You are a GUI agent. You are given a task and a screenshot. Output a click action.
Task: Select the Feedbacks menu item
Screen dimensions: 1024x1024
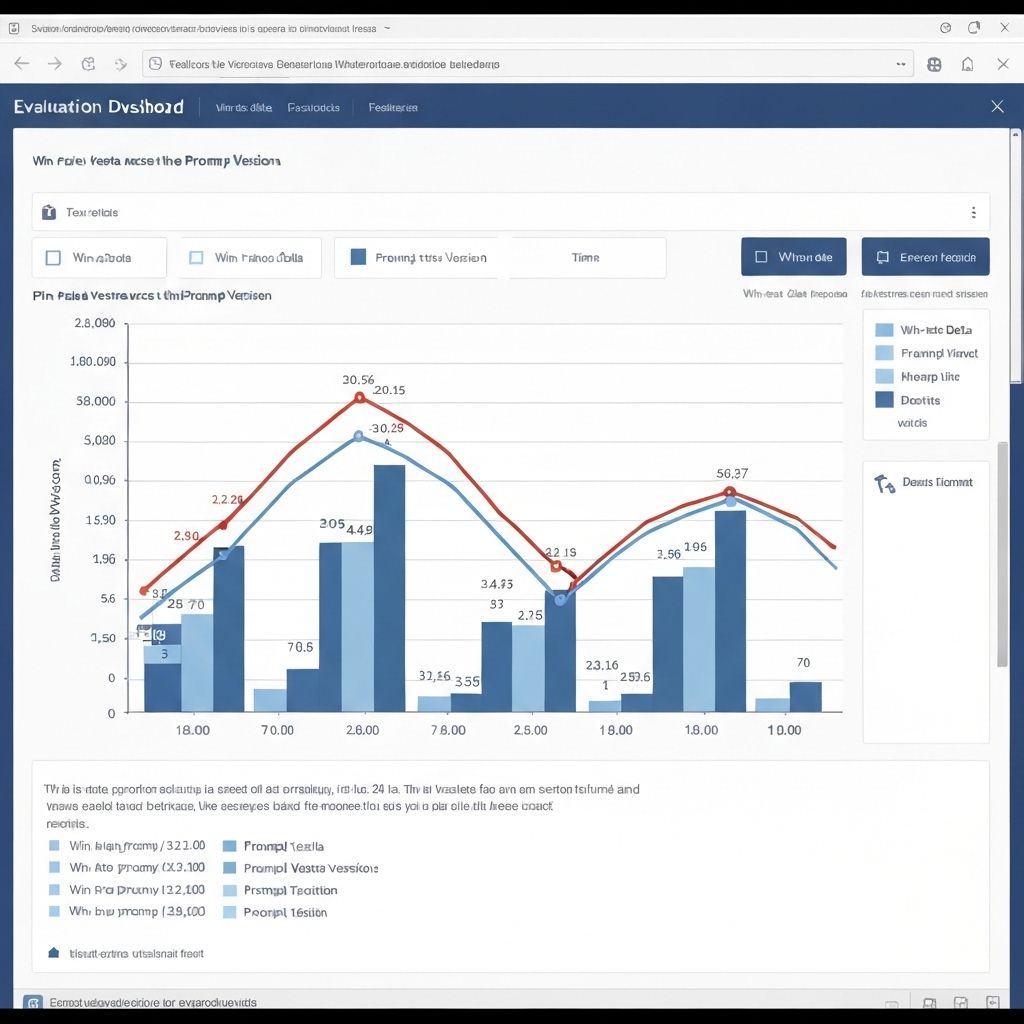(x=313, y=107)
